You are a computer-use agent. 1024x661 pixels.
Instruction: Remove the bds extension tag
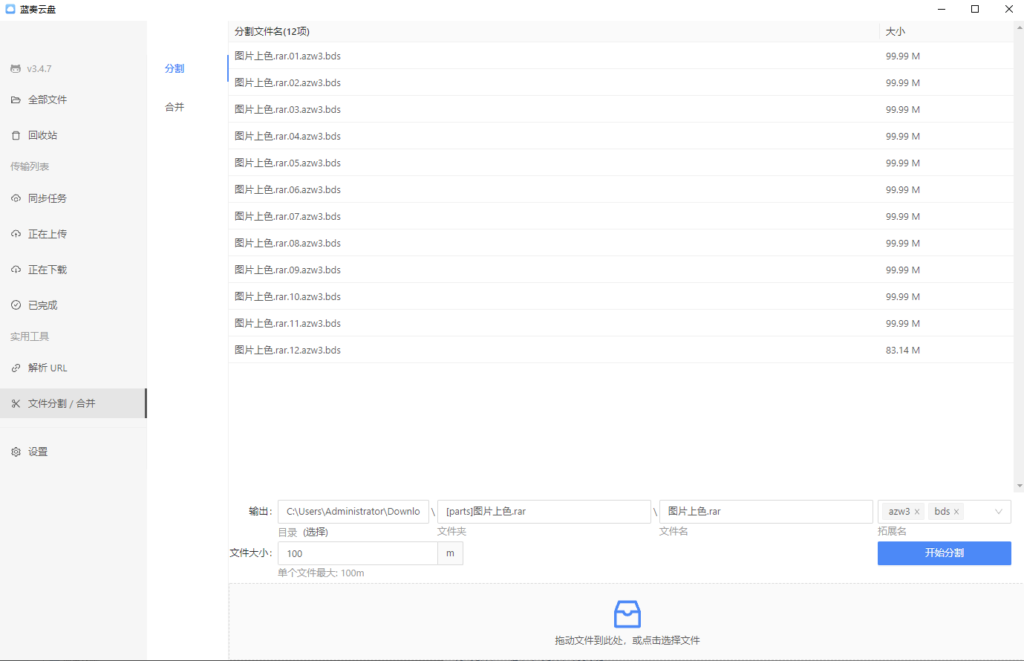point(956,512)
